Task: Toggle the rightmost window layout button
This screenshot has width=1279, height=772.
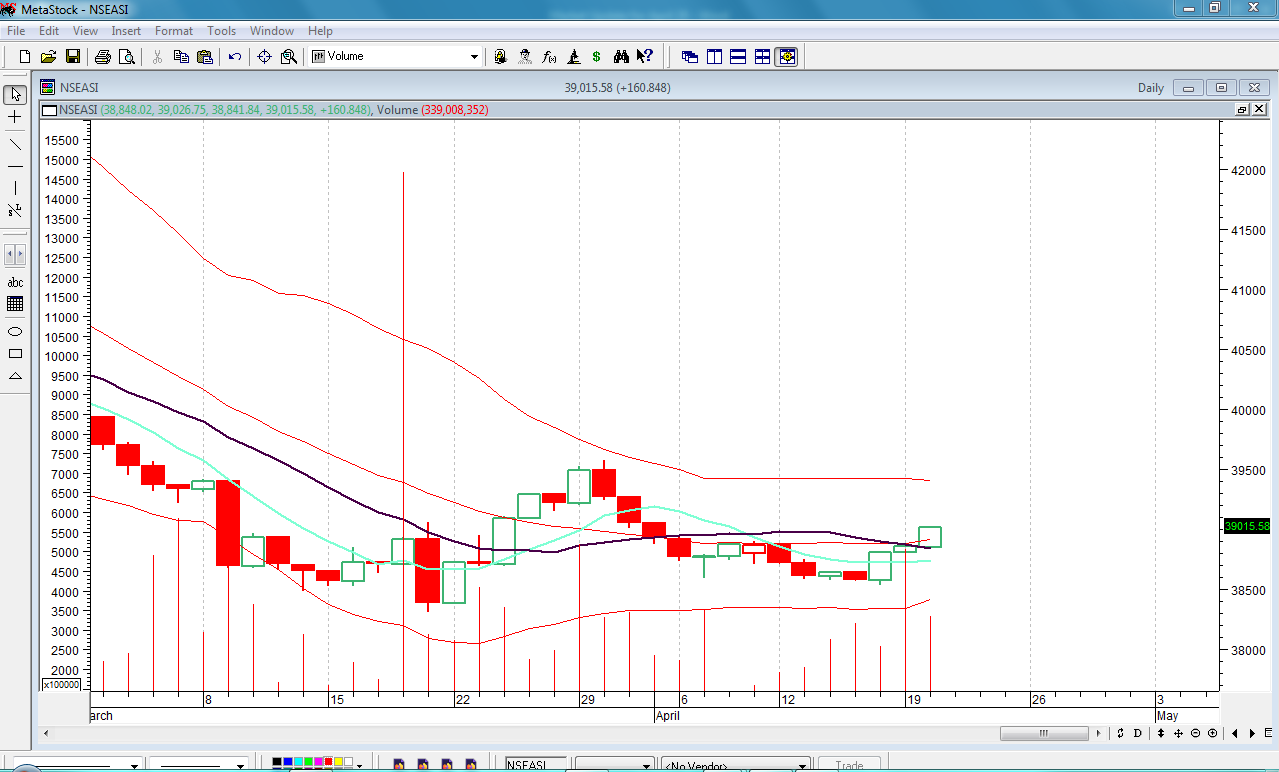Action: point(786,57)
